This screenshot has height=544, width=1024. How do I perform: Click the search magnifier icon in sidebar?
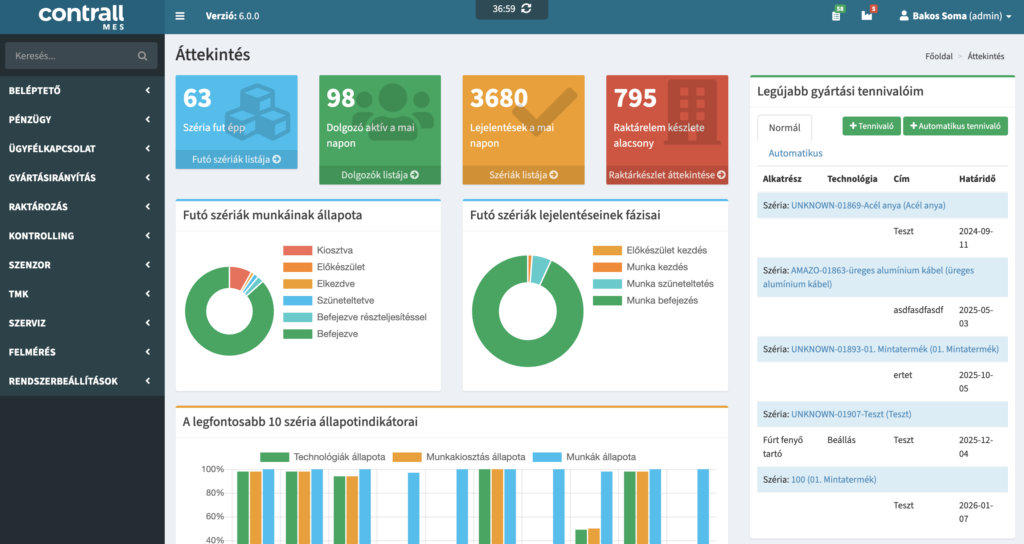pyautogui.click(x=143, y=57)
